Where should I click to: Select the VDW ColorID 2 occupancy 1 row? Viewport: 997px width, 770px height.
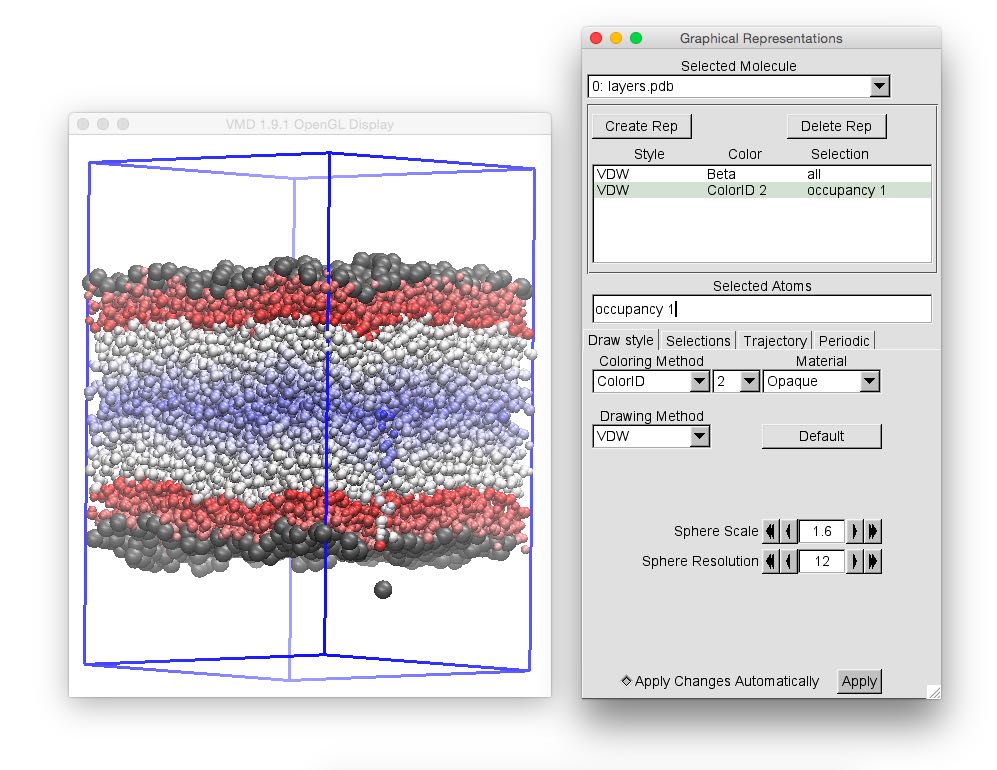(762, 190)
